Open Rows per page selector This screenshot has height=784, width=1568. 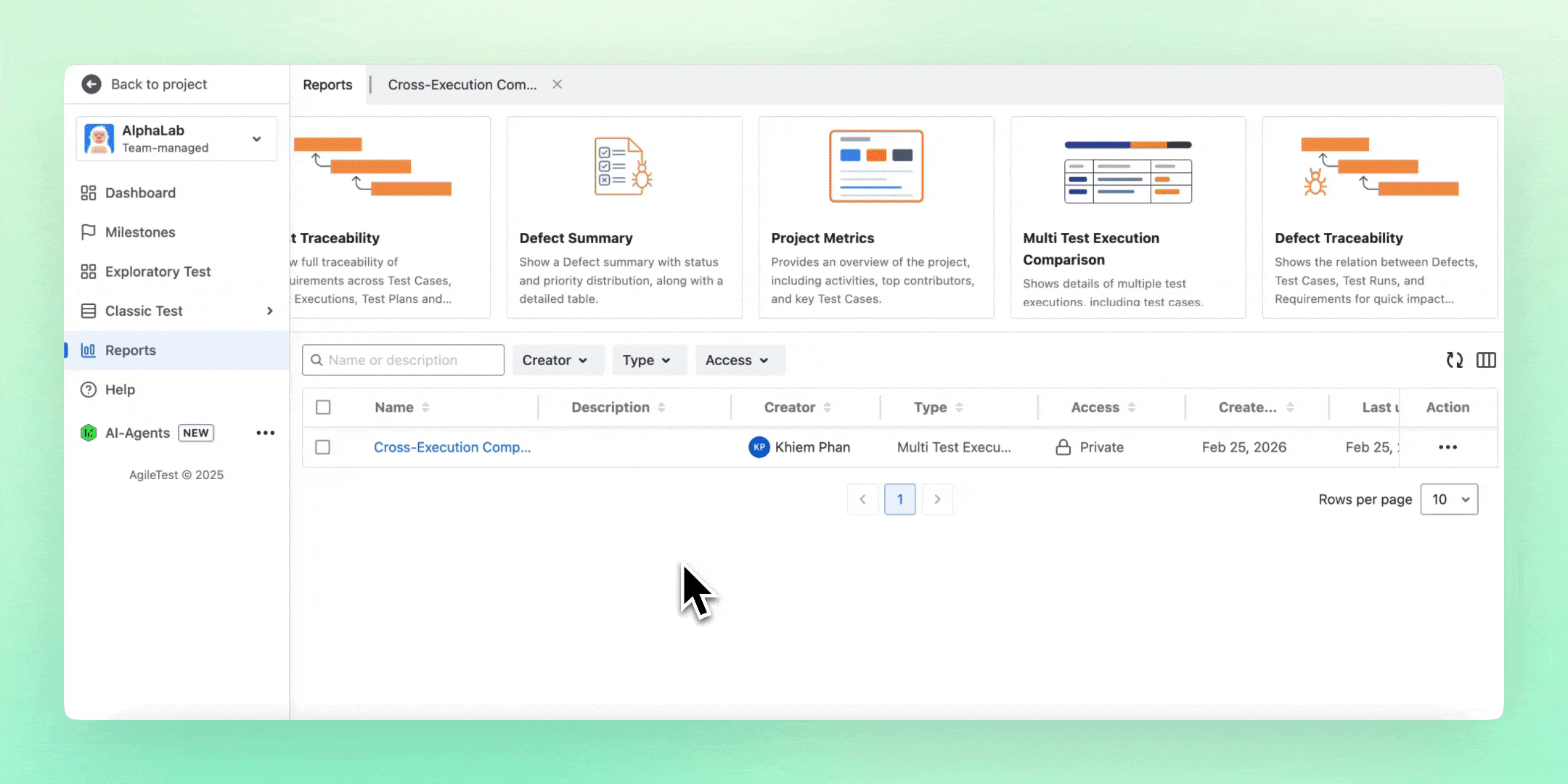(1449, 499)
